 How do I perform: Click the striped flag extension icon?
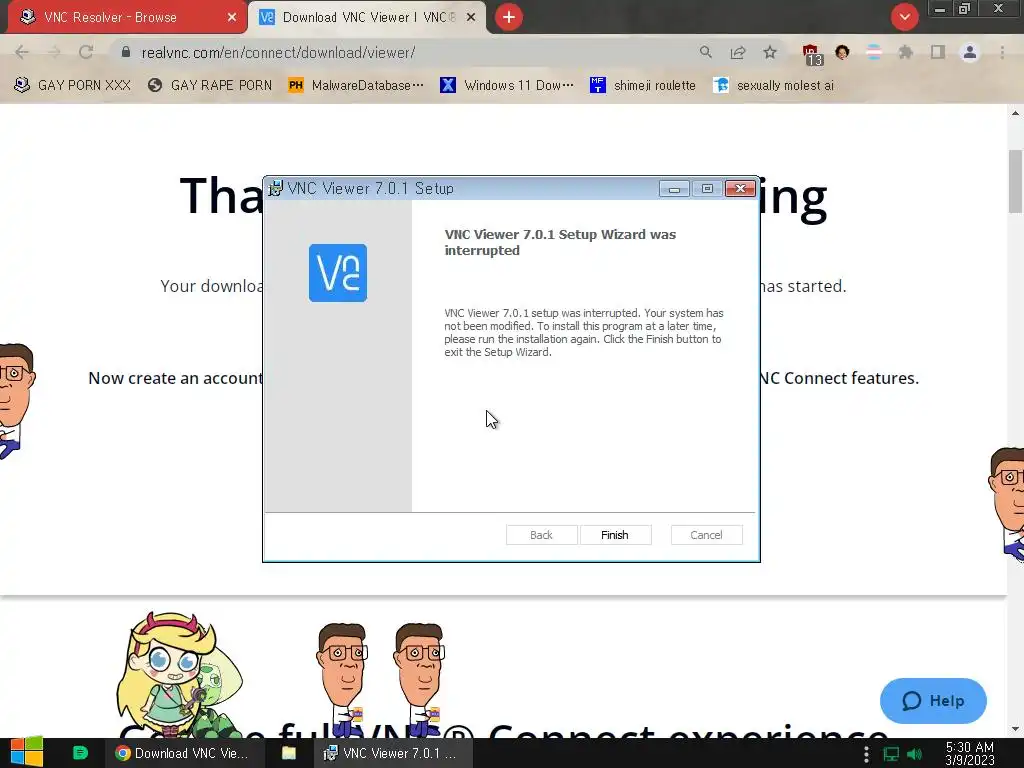[x=874, y=52]
